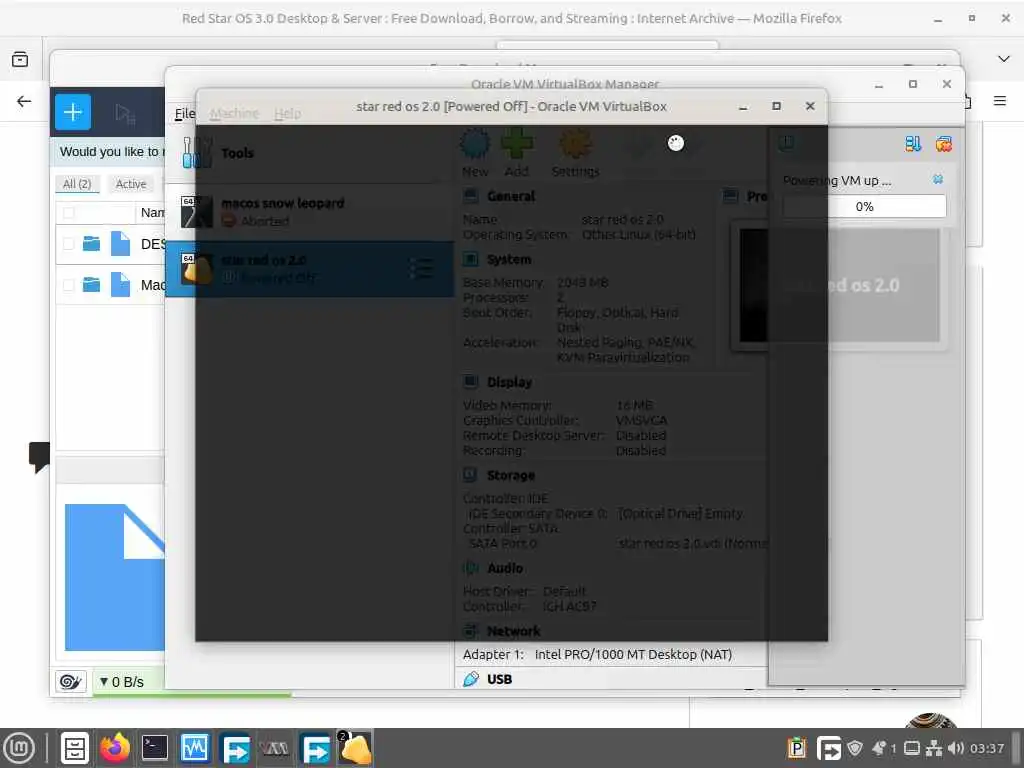Image resolution: width=1024 pixels, height=768 pixels.
Task: Click the delete-finished-notifications icon in notification panel
Action: 943,144
